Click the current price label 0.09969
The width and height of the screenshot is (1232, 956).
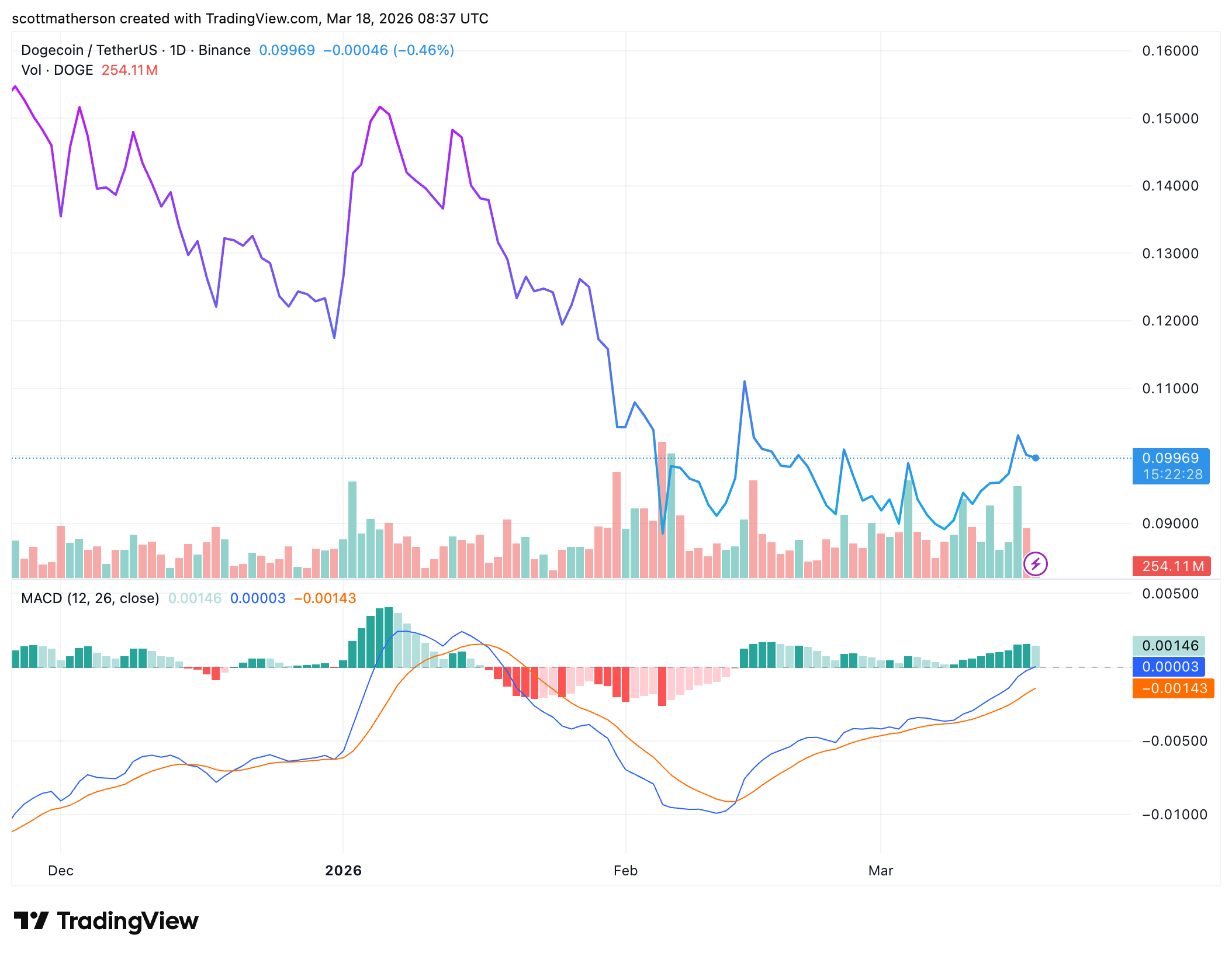pyautogui.click(x=1170, y=458)
